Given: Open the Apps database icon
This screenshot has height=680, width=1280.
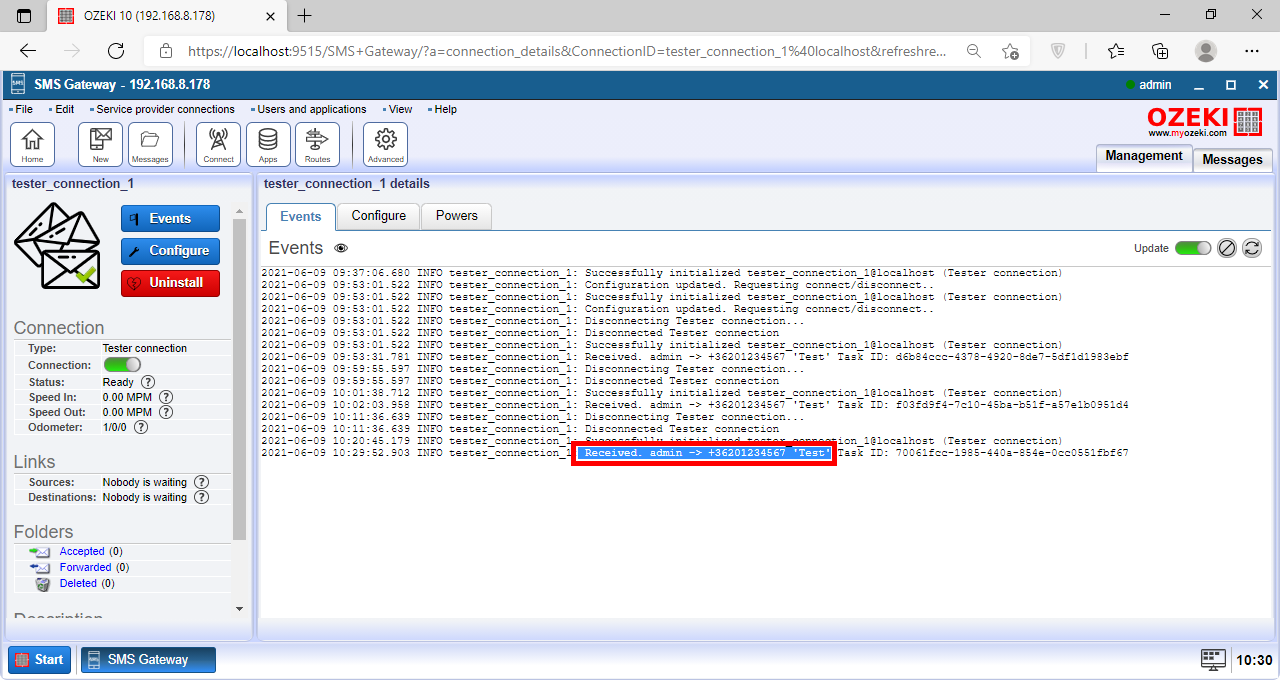Looking at the screenshot, I should 268,144.
